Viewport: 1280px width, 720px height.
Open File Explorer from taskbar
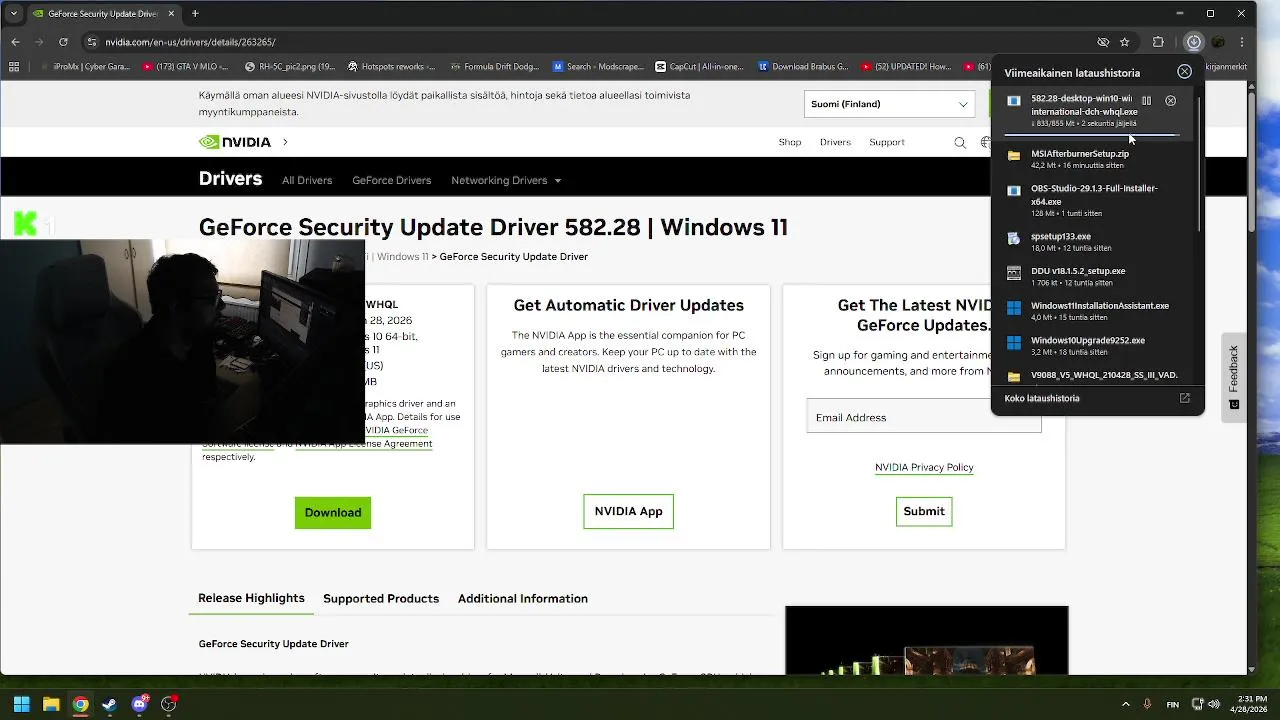point(51,704)
